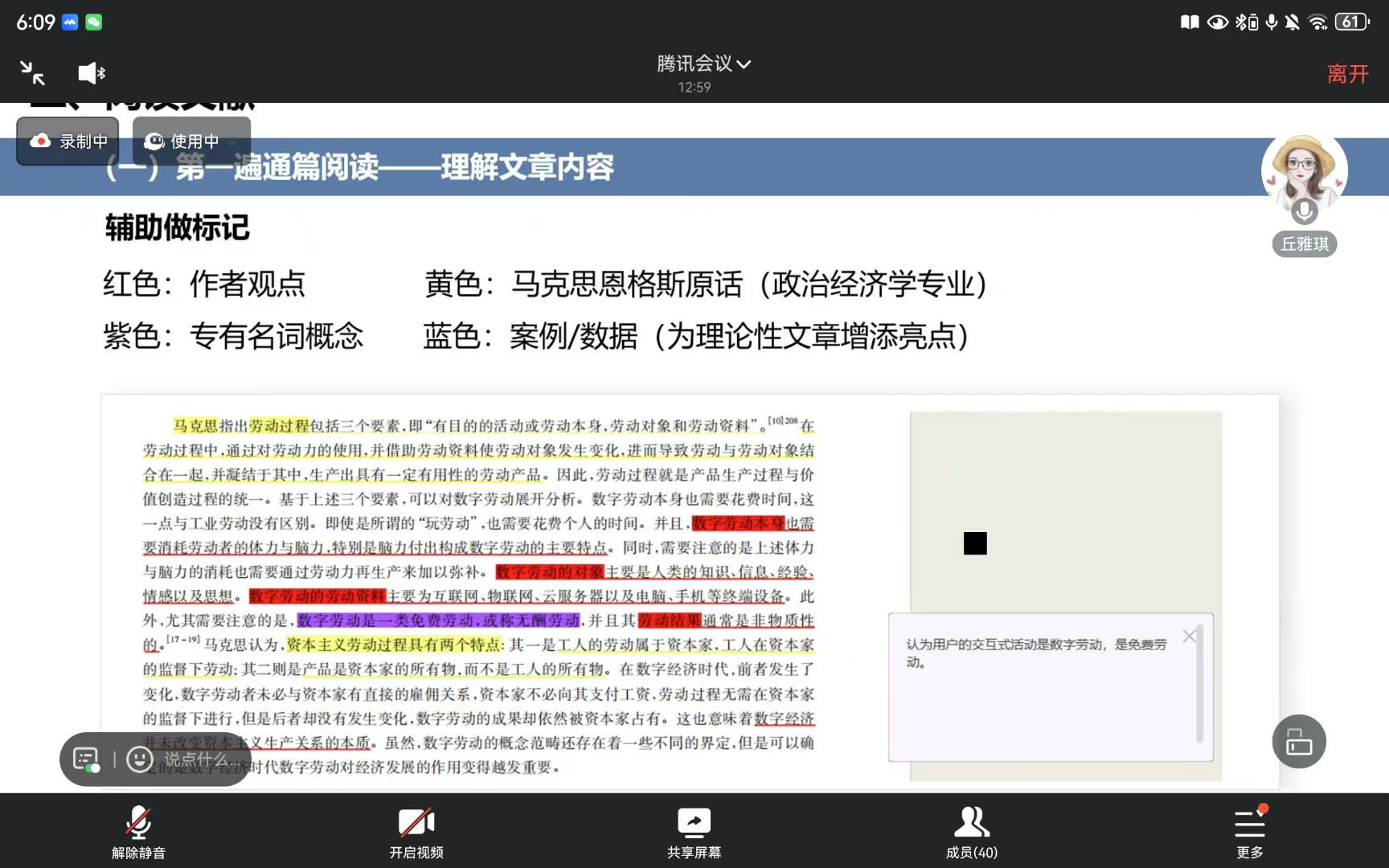1389x868 pixels.
Task: Open the 录制中 recording status indicator
Action: [x=68, y=141]
